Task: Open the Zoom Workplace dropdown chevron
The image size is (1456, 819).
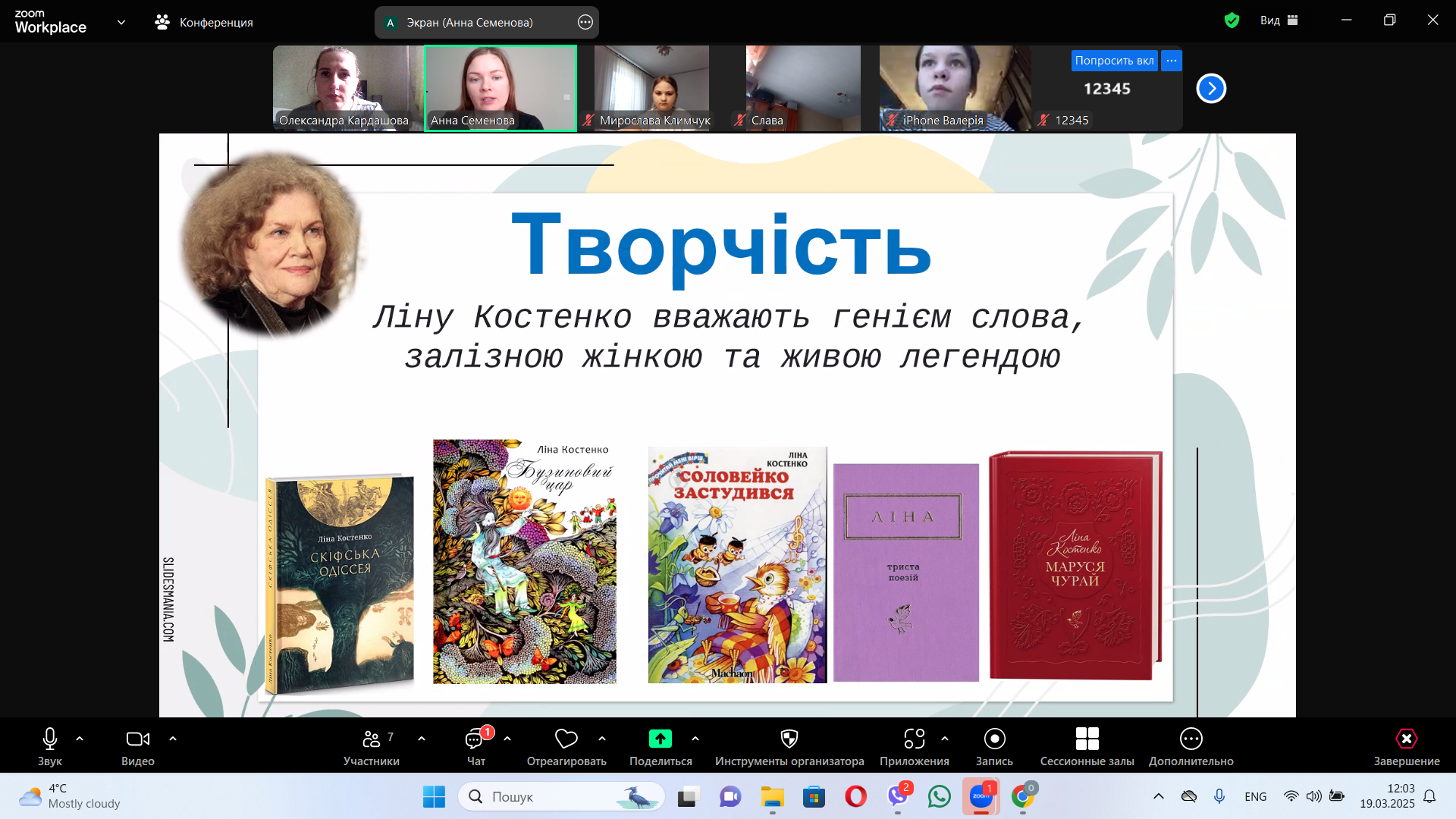Action: [x=121, y=22]
